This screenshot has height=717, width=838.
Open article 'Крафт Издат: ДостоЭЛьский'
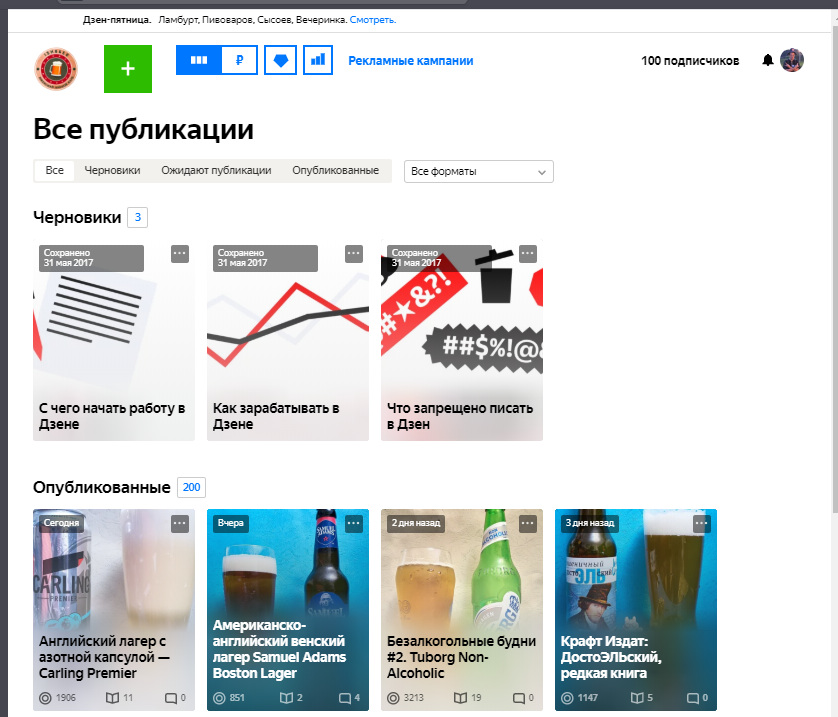coord(636,610)
